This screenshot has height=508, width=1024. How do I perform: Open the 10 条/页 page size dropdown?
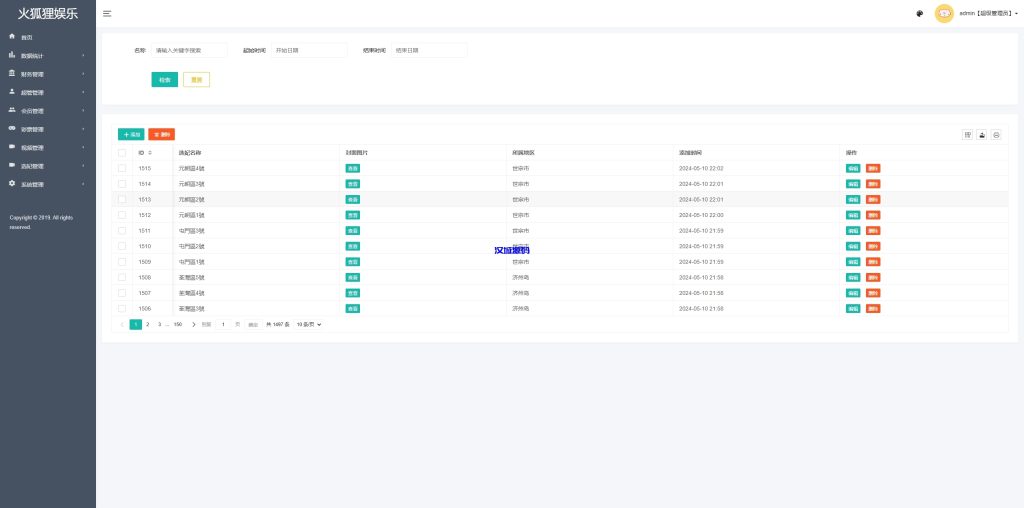(x=309, y=325)
